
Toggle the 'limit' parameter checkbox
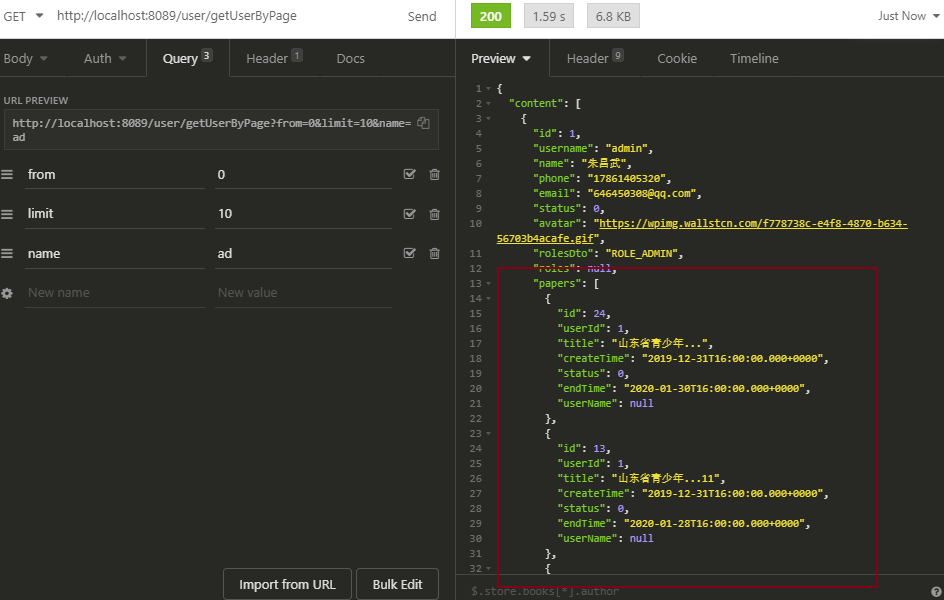tap(409, 214)
